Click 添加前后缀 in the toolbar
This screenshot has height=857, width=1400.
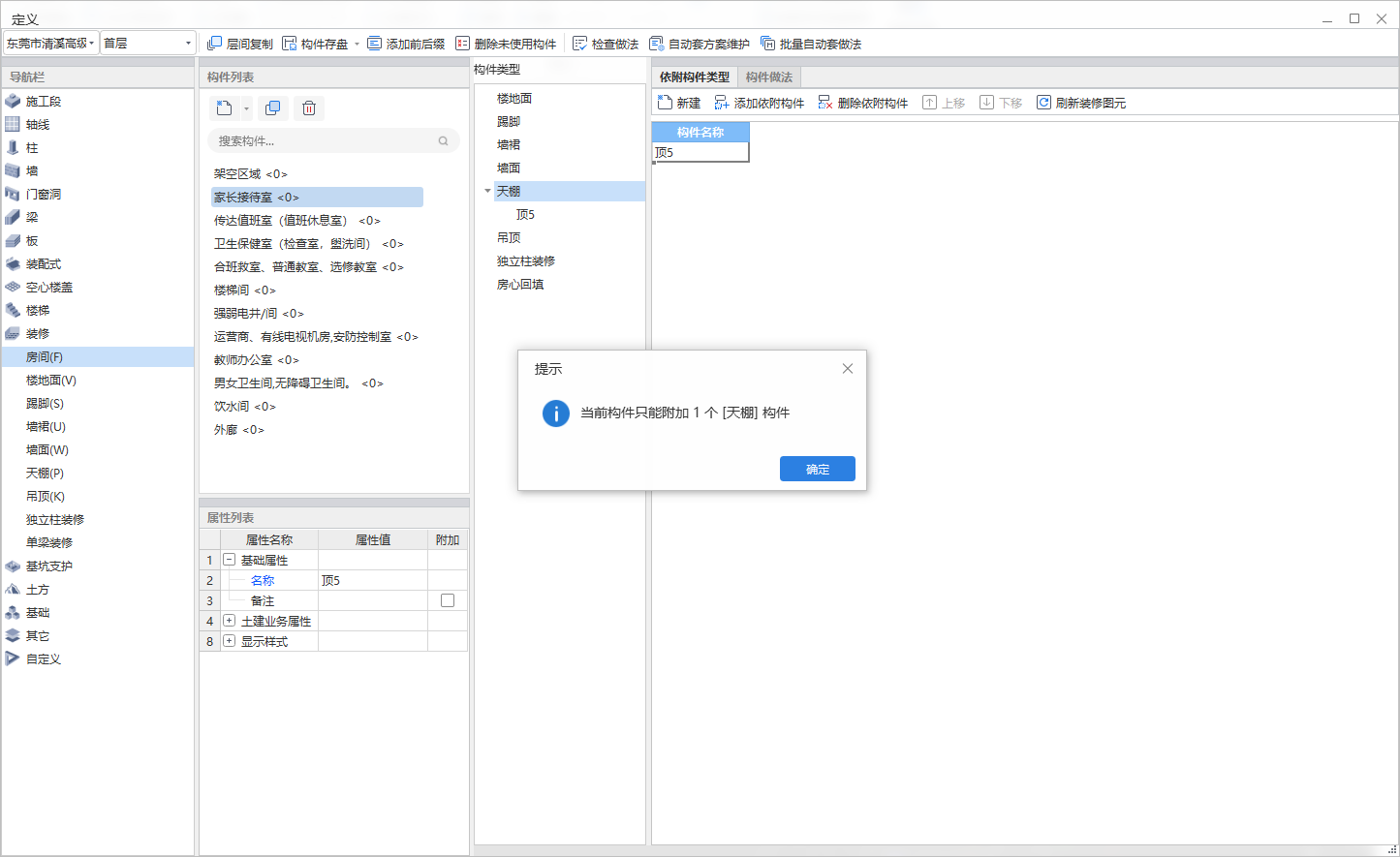pyautogui.click(x=406, y=44)
